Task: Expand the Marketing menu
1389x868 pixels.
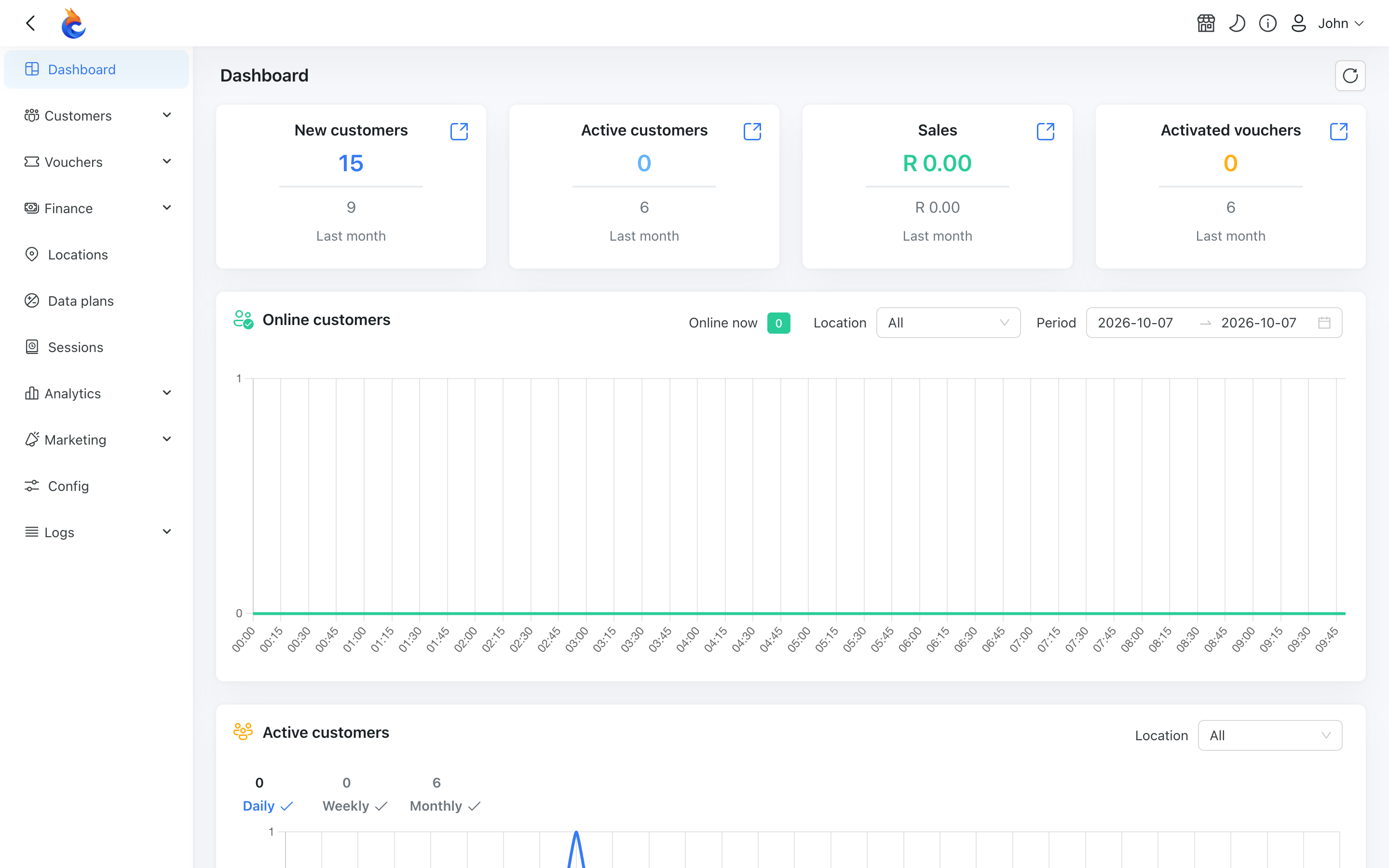Action: coord(96,440)
